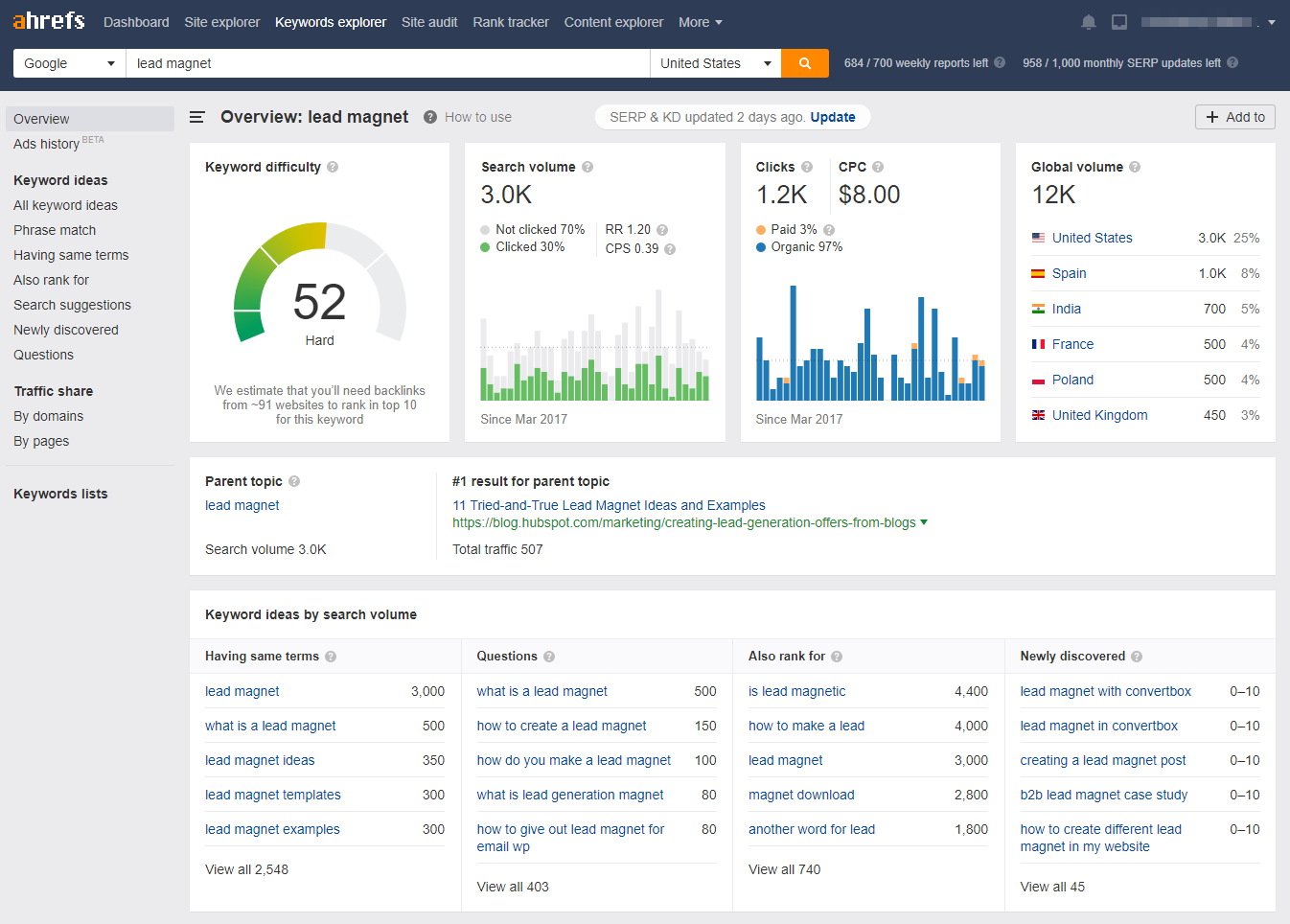Click the Clicked 30% green legend dot

tap(485, 247)
